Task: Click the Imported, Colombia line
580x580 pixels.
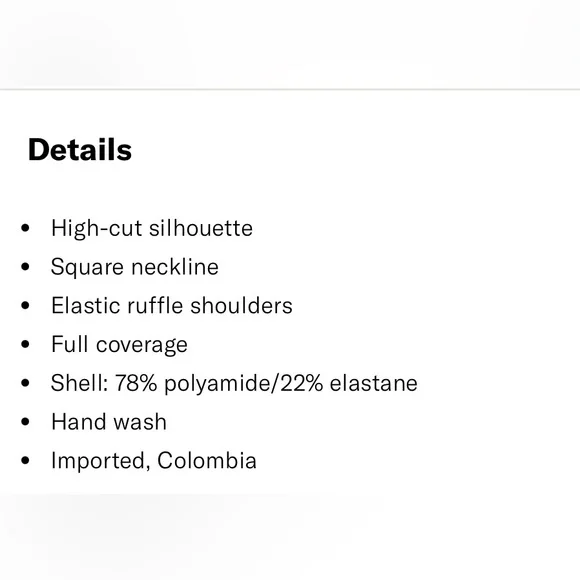Action: point(154,461)
